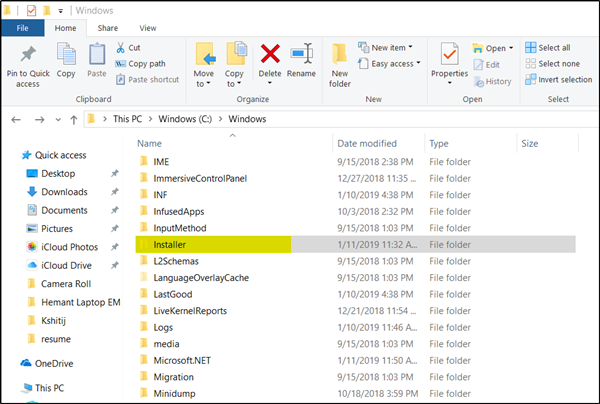Screen dimensions: 600x404
Task: Click Select all in Select group
Action: tap(554, 47)
